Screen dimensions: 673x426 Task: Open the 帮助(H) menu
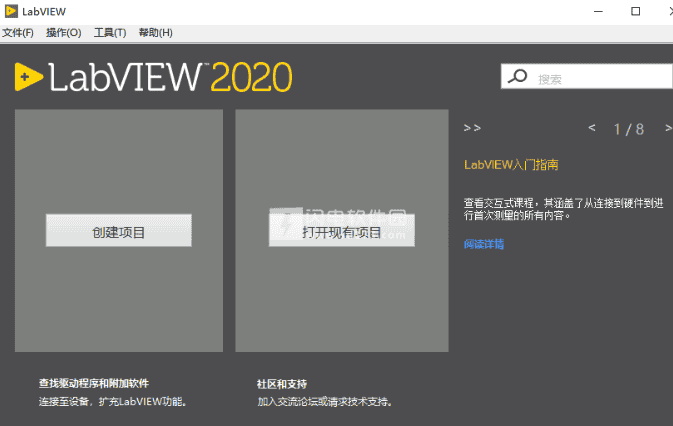[x=155, y=32]
